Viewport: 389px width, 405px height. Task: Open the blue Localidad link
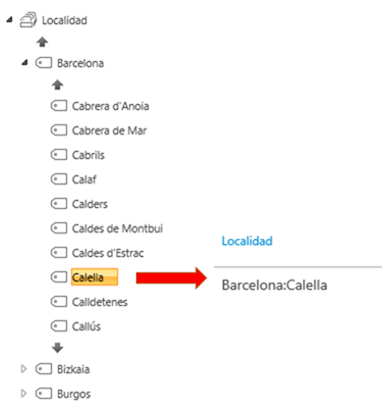[247, 241]
